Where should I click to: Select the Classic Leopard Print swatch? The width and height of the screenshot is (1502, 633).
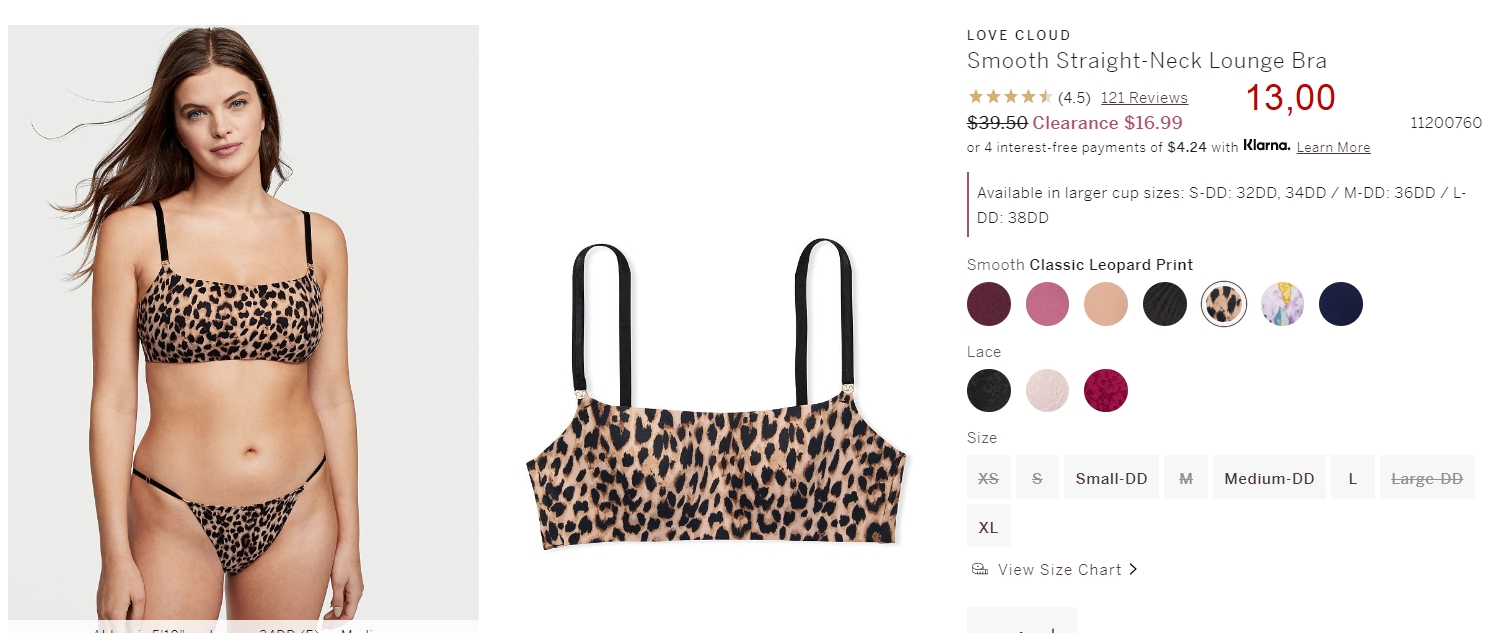(x=1224, y=304)
